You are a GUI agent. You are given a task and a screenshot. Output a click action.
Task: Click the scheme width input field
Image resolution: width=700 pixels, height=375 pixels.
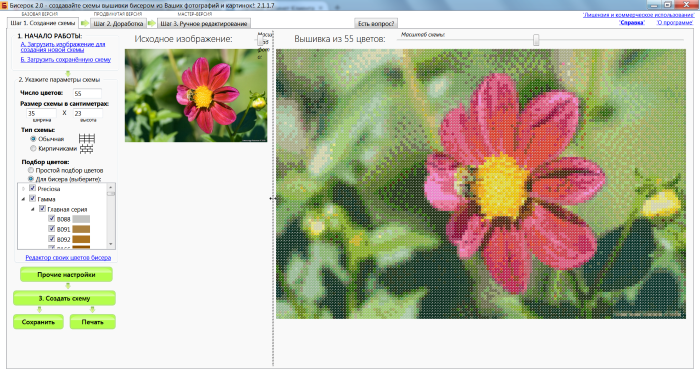pyautogui.click(x=41, y=113)
